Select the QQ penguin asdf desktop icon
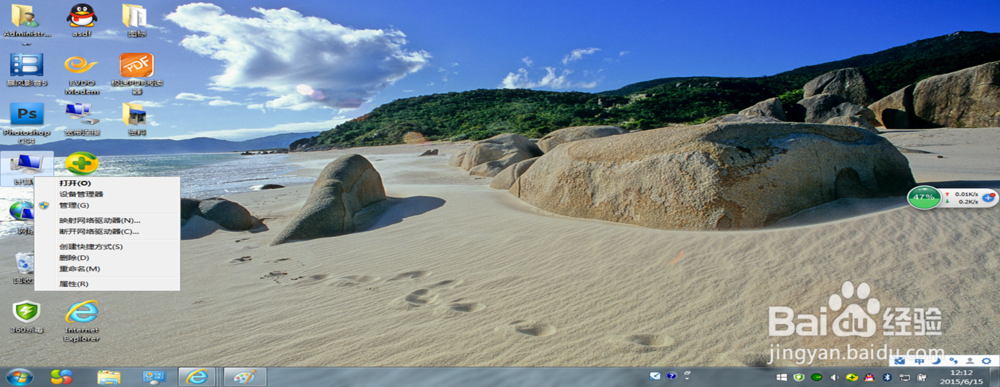Screen dimensions: 1000x387 tap(82, 21)
